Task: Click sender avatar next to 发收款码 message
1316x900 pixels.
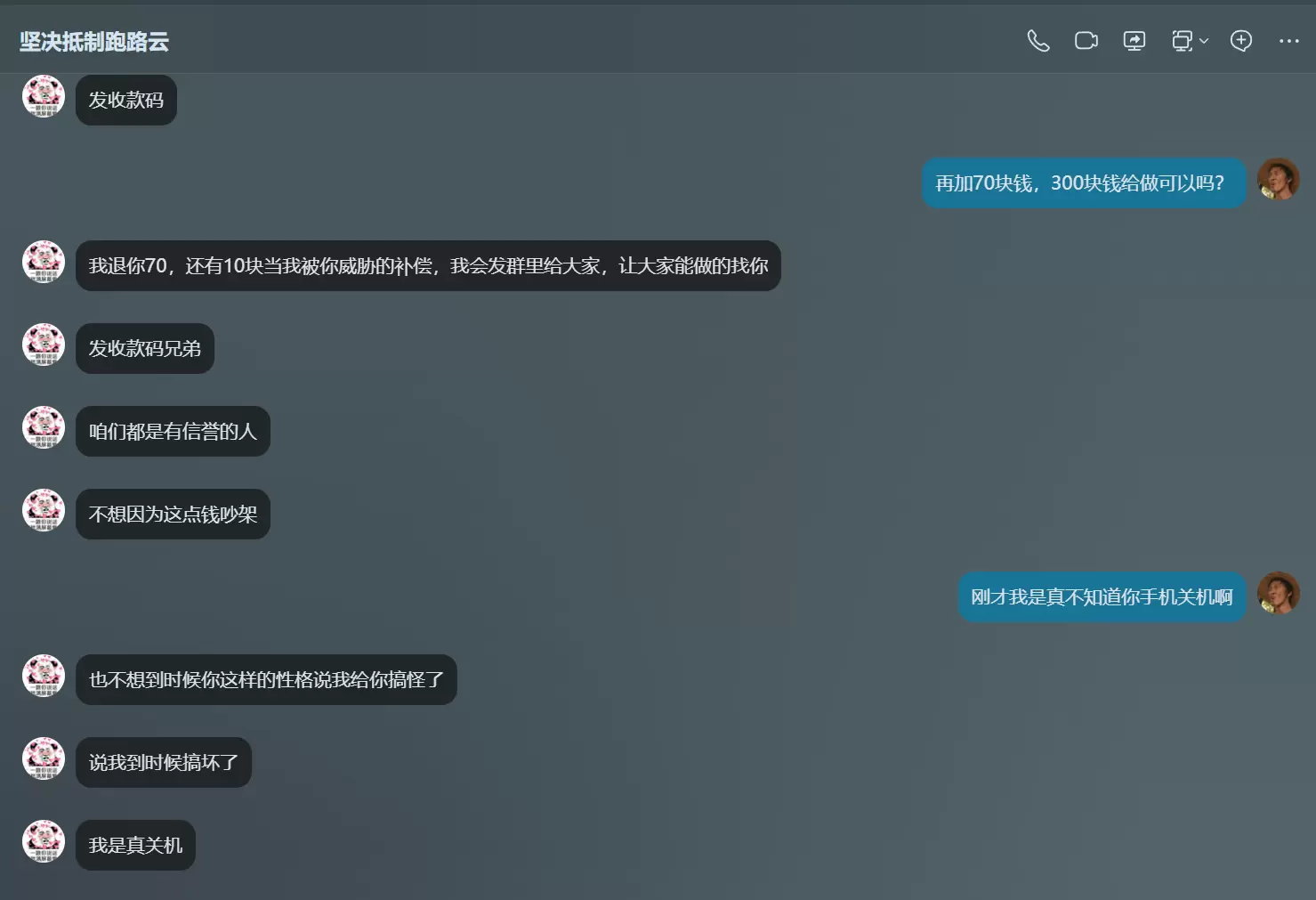Action: point(44,96)
